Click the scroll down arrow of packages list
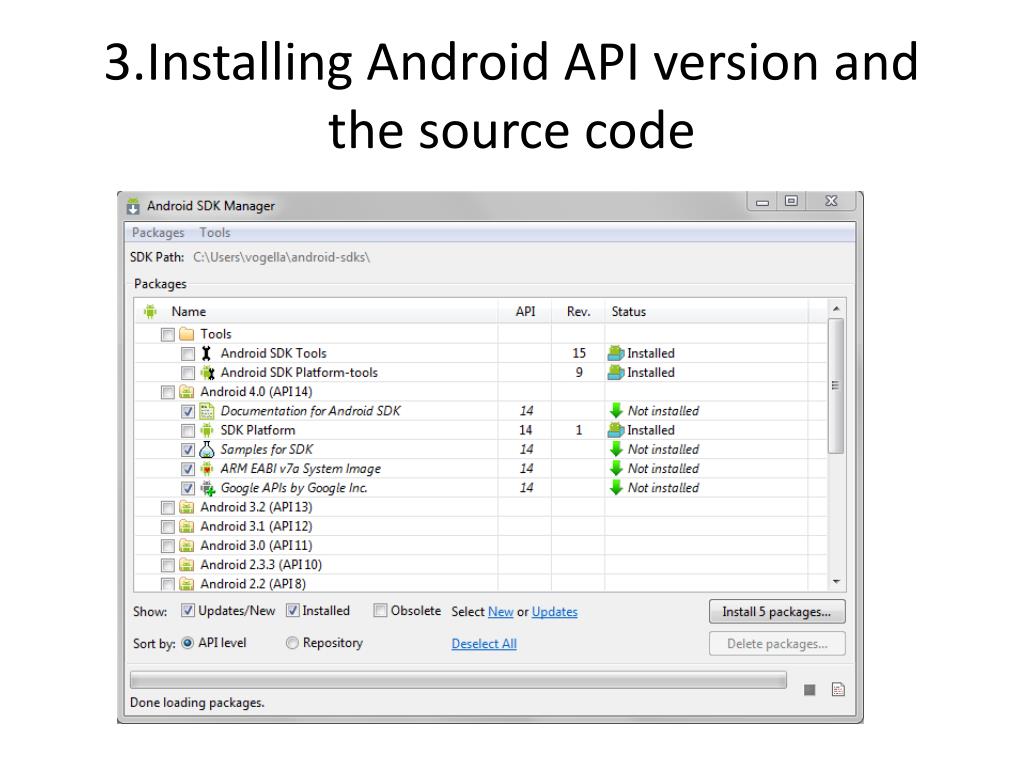 click(x=836, y=582)
